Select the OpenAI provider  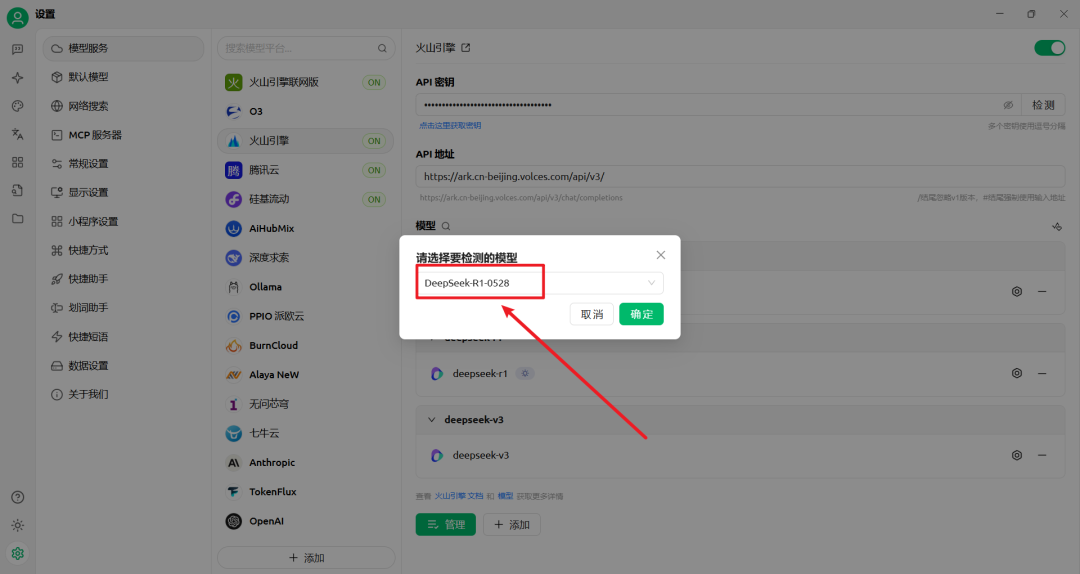tap(305, 522)
